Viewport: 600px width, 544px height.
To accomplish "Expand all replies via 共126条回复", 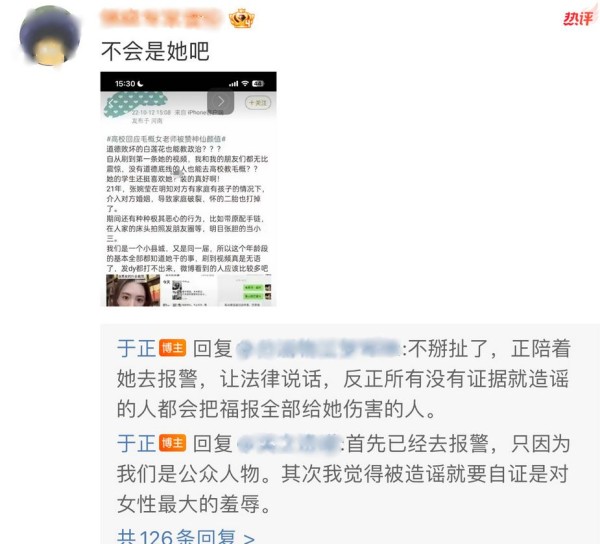I will (186, 536).
